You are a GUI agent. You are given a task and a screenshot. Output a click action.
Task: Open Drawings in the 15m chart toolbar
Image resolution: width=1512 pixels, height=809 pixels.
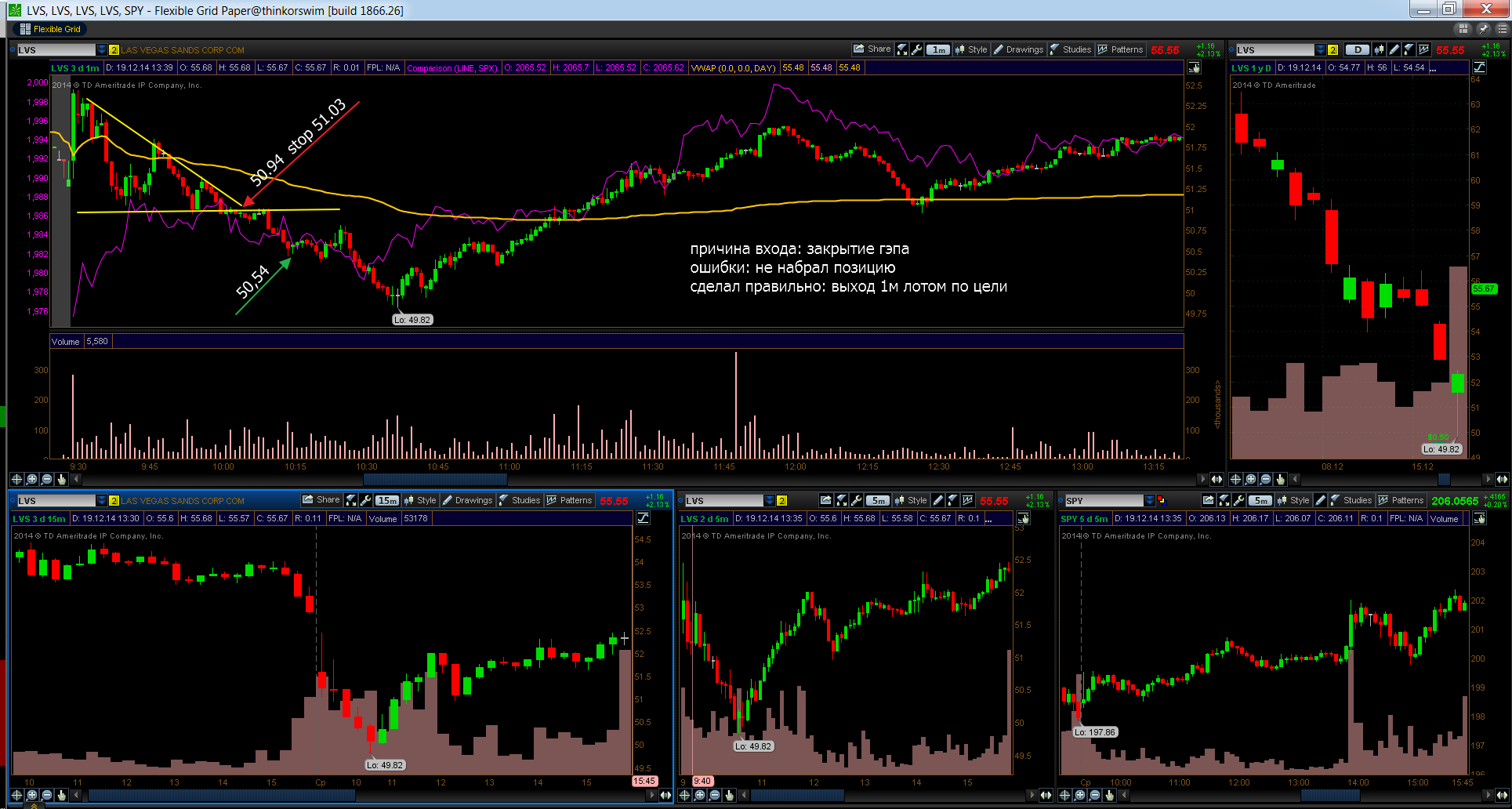click(x=467, y=500)
